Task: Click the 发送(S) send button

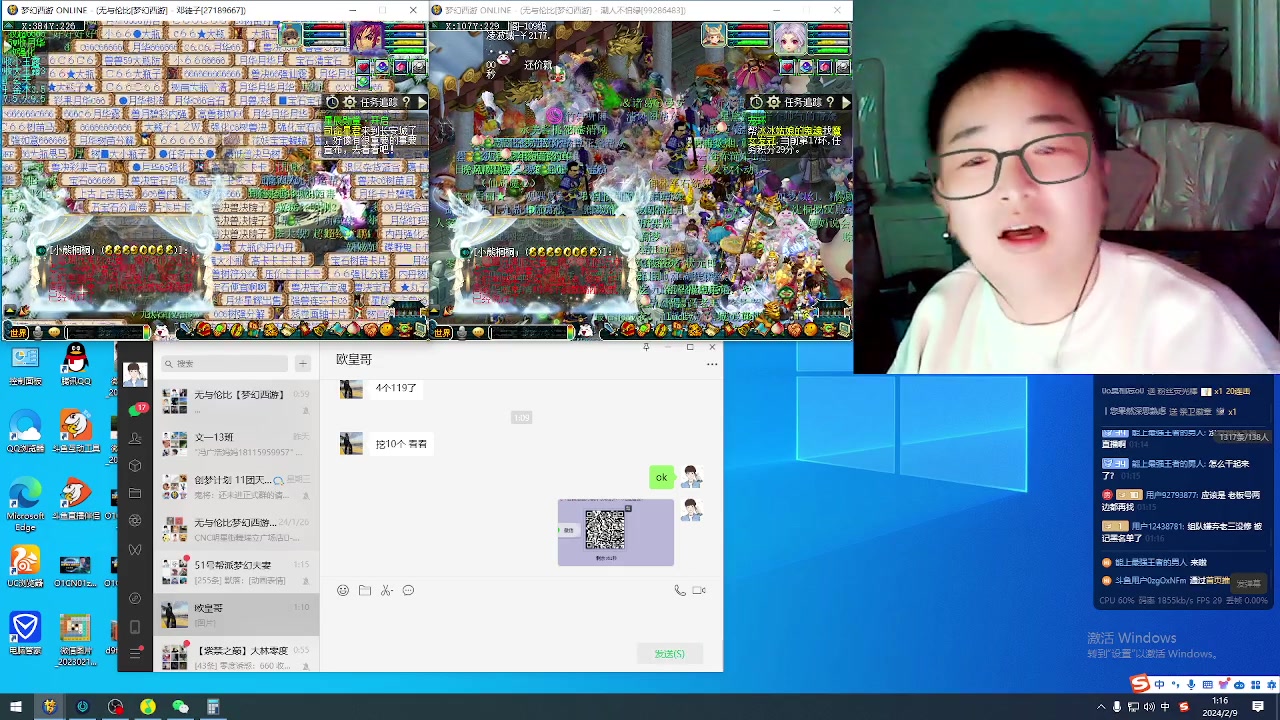Action: [x=669, y=654]
